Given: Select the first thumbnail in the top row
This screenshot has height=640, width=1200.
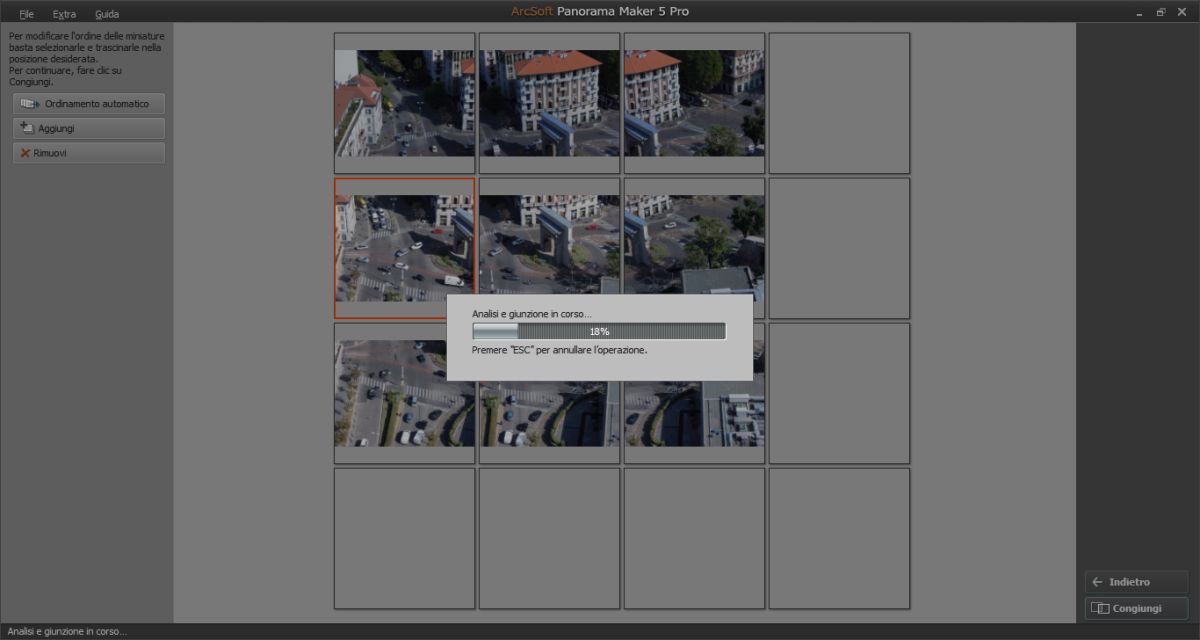Looking at the screenshot, I should [404, 103].
